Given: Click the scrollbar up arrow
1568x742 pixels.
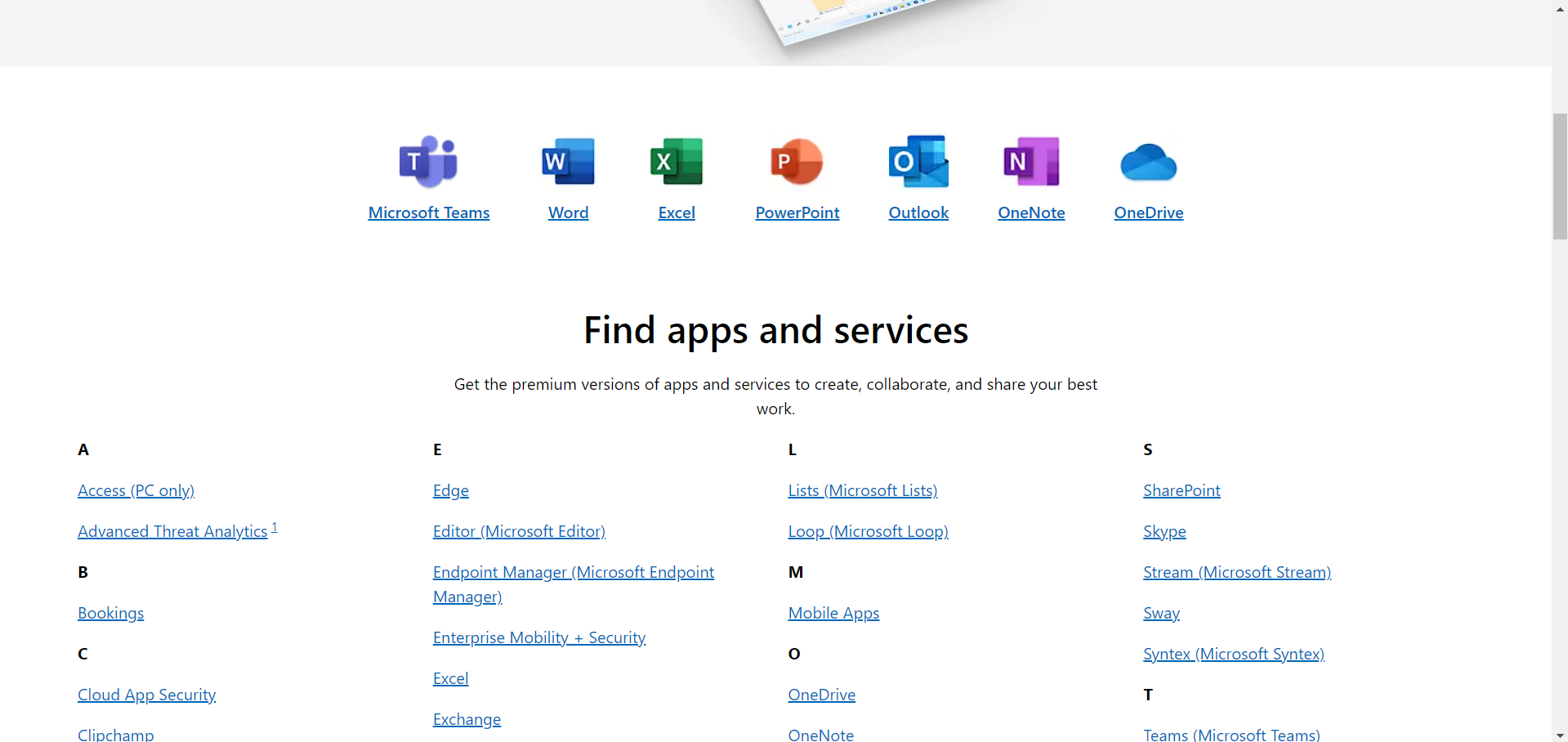Looking at the screenshot, I should coord(1560,7).
